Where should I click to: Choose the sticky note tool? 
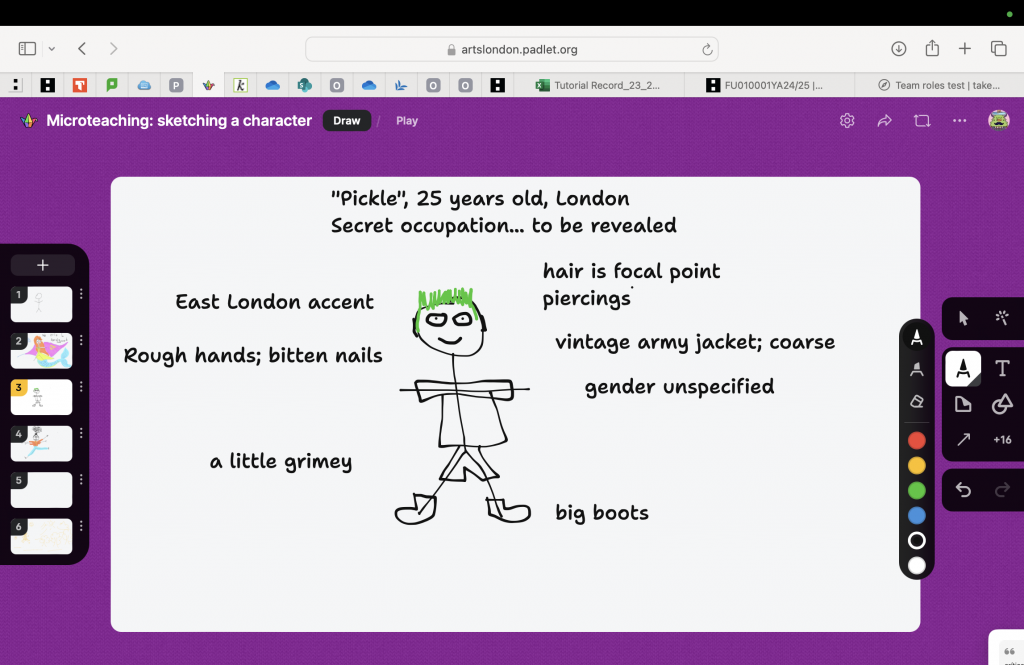coord(963,404)
